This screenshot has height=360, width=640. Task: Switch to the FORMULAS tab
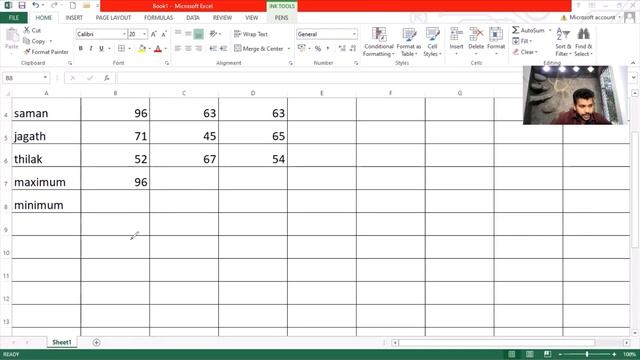pos(158,18)
